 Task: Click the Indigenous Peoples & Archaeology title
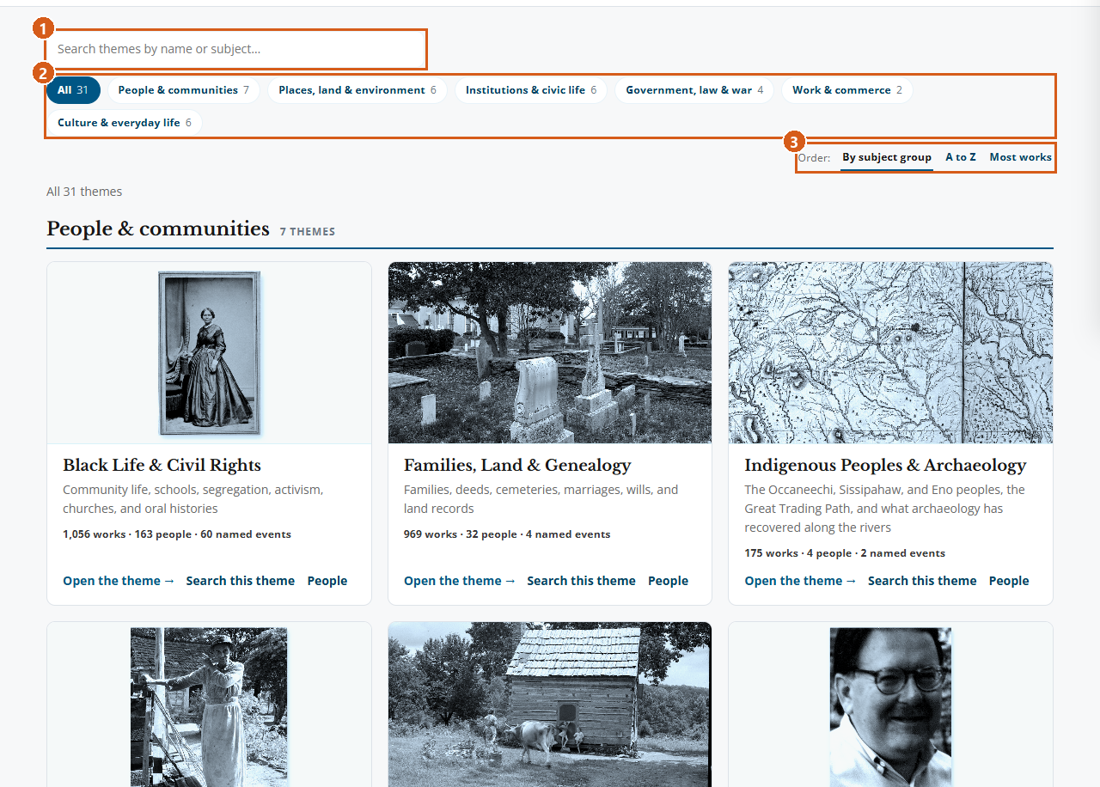click(885, 465)
